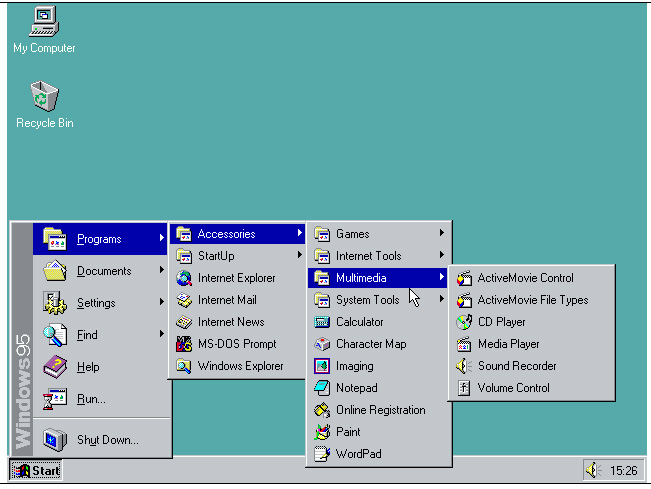
Task: Select the Run... label in Start menu
Action: click(91, 399)
